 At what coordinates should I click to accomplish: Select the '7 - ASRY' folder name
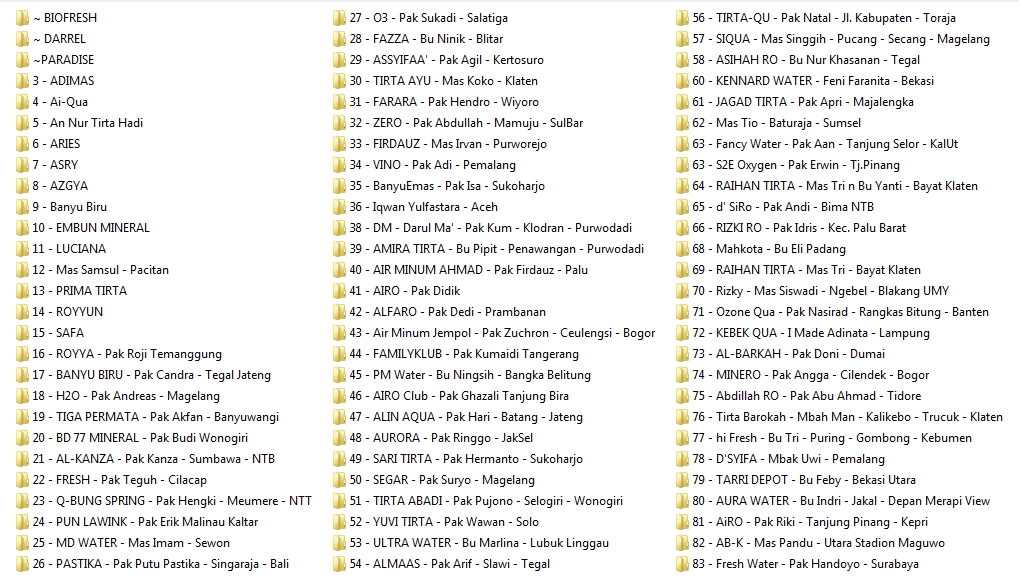coord(55,165)
